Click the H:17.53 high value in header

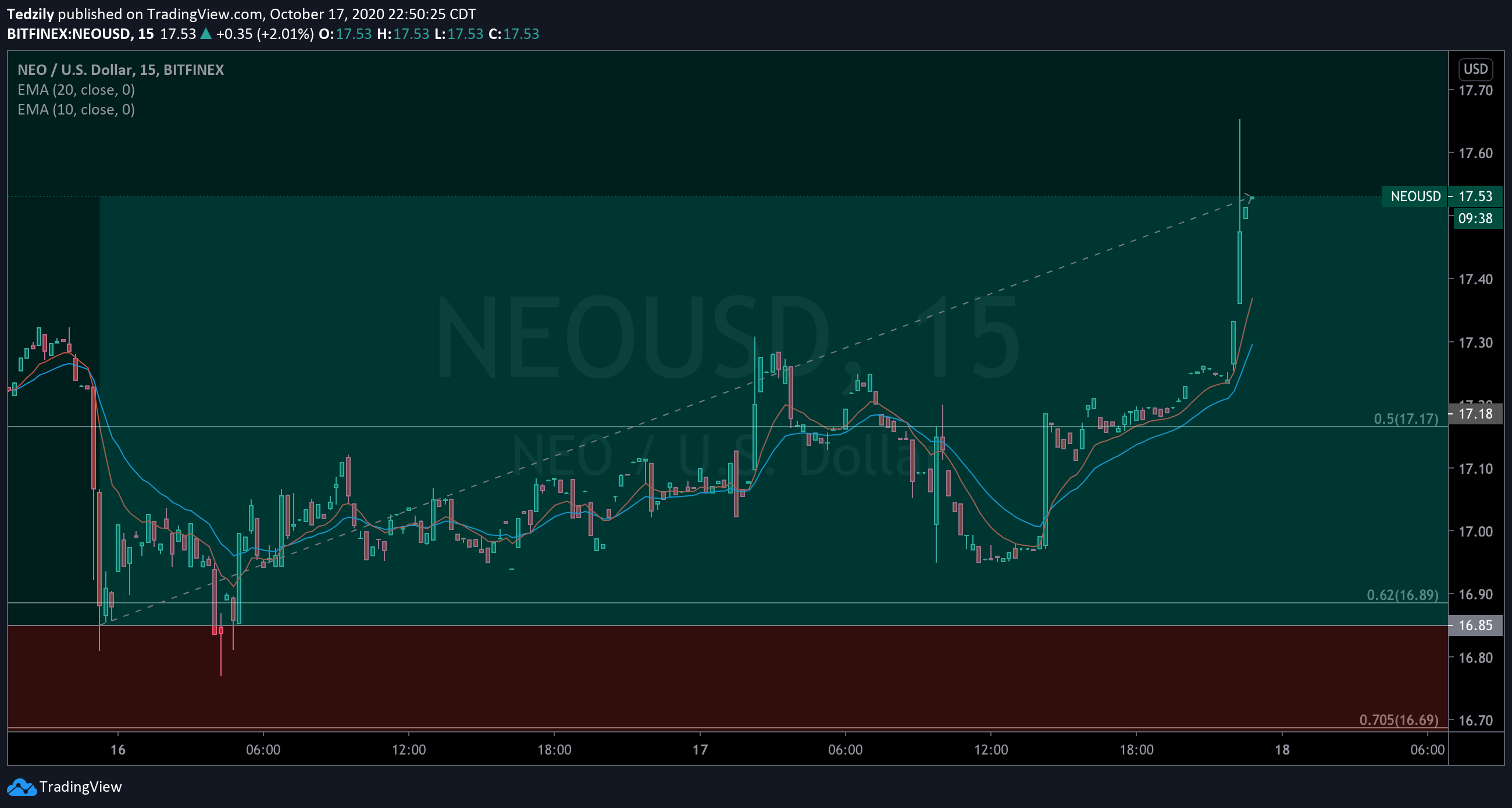pyautogui.click(x=403, y=34)
